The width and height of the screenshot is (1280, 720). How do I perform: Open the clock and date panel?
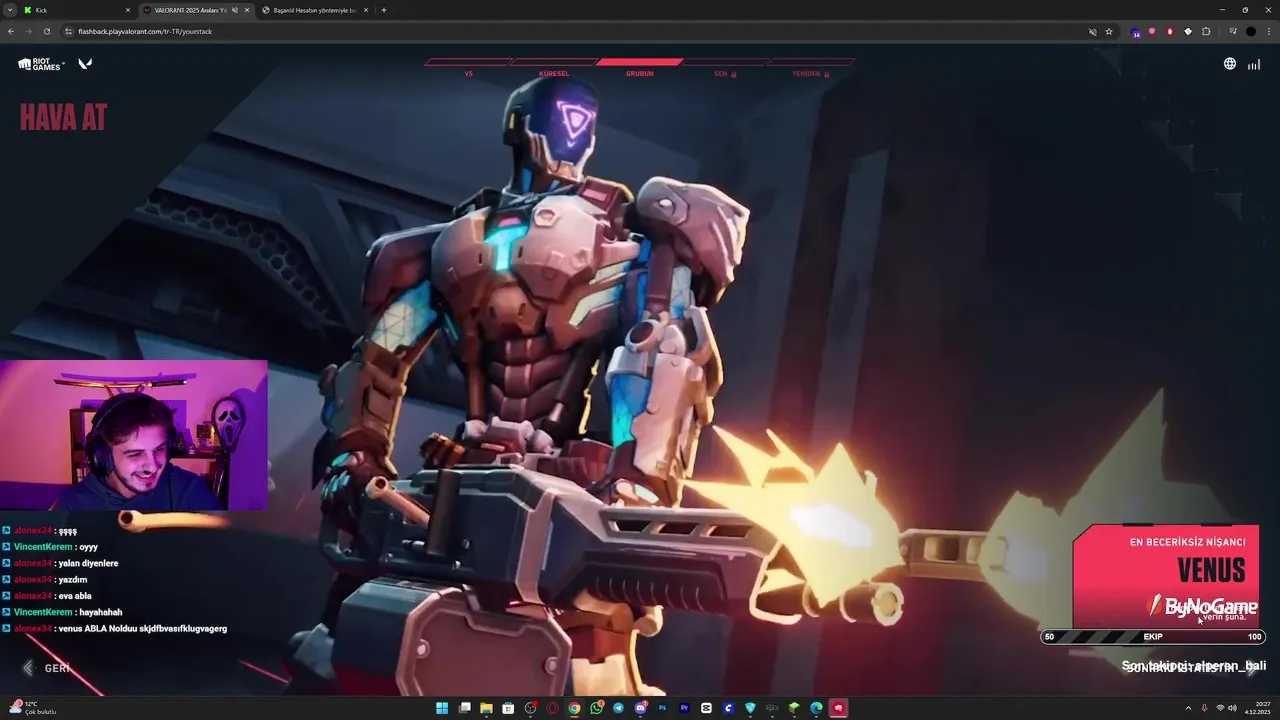point(1257,708)
